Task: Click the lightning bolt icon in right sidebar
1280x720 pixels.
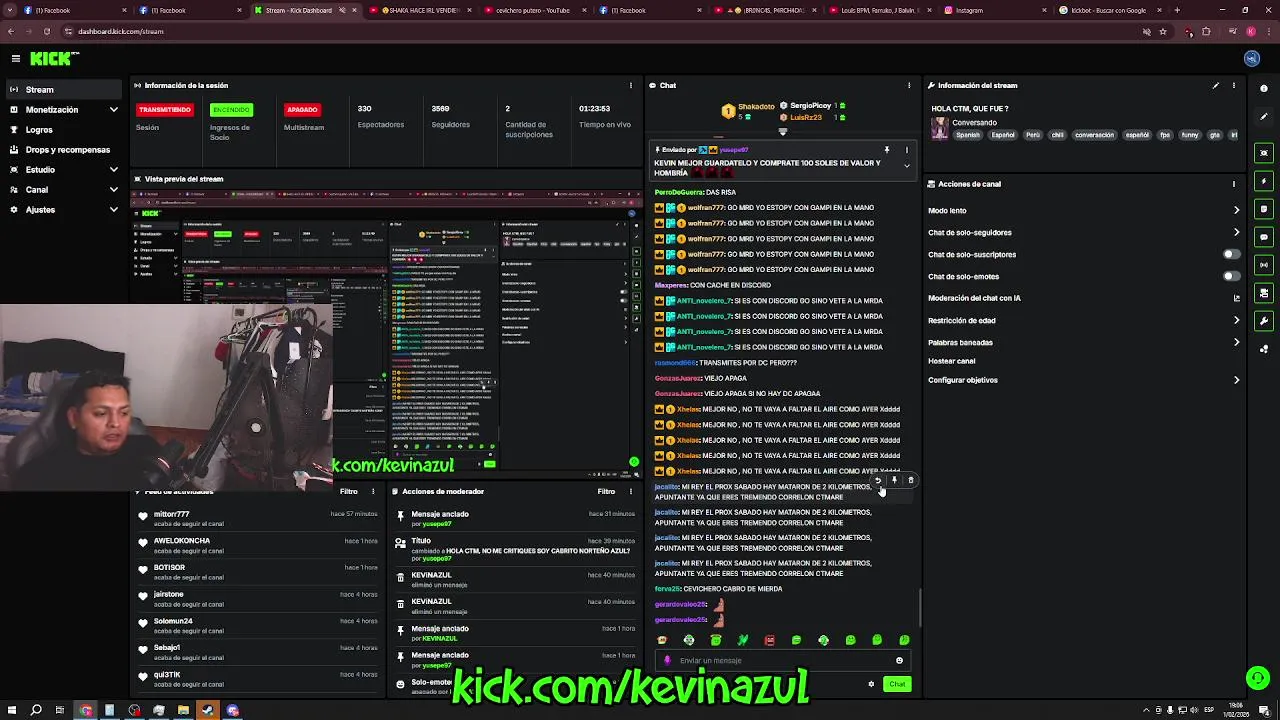Action: point(1265,181)
